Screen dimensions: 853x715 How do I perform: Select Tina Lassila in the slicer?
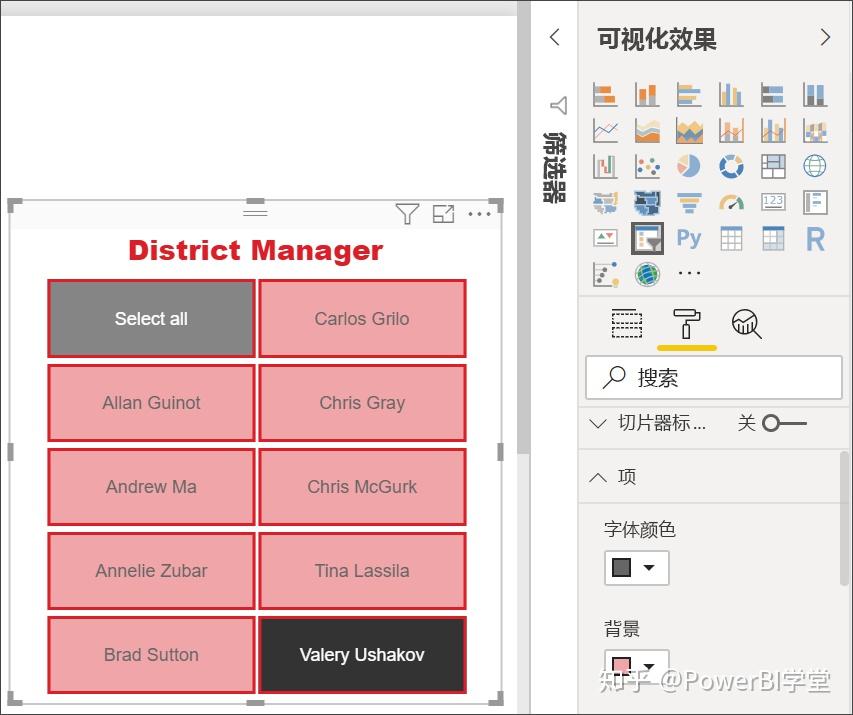pyautogui.click(x=362, y=571)
